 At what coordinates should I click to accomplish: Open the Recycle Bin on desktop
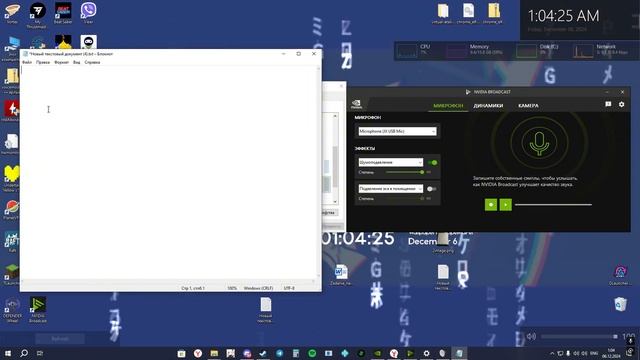[x=620, y=304]
